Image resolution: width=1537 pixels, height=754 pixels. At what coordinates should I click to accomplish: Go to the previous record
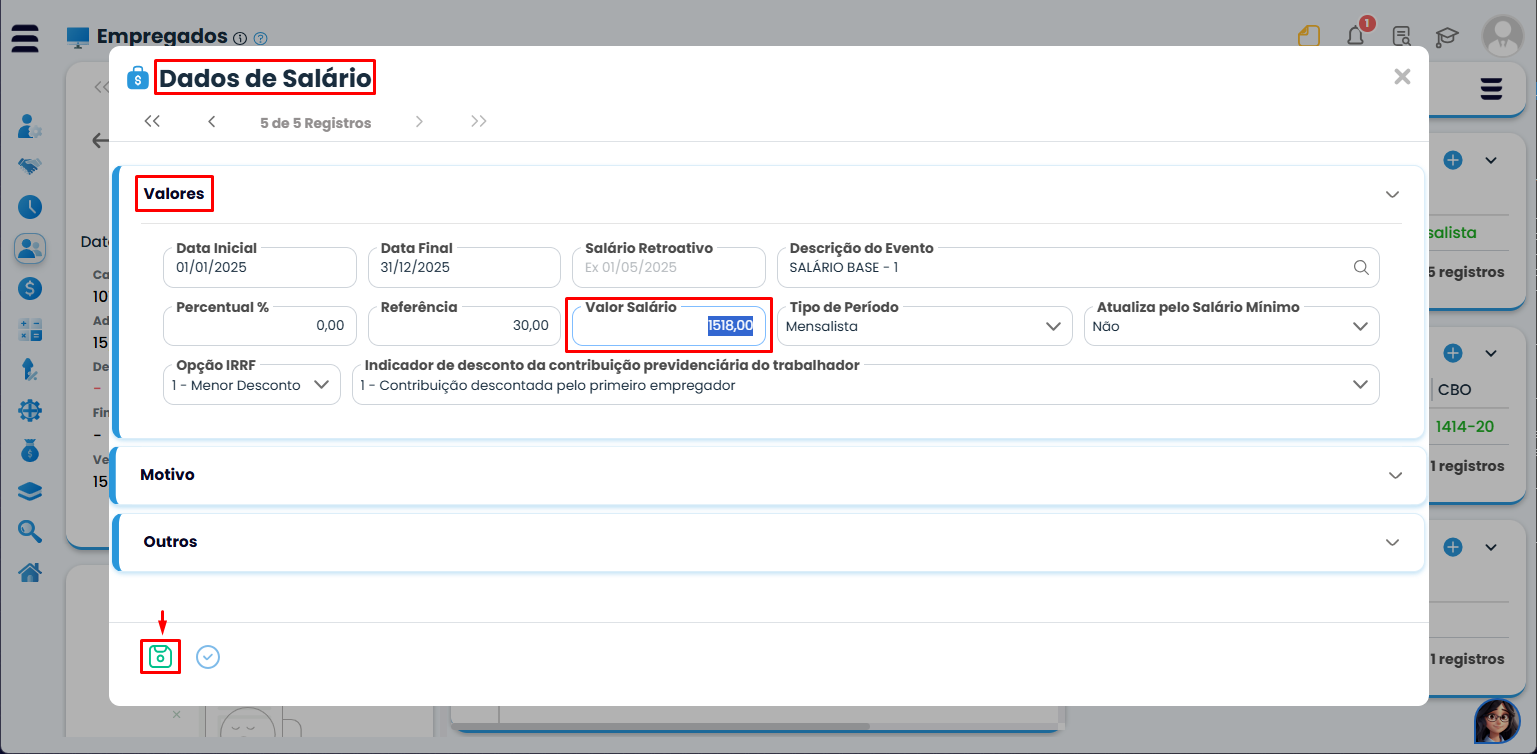[212, 122]
